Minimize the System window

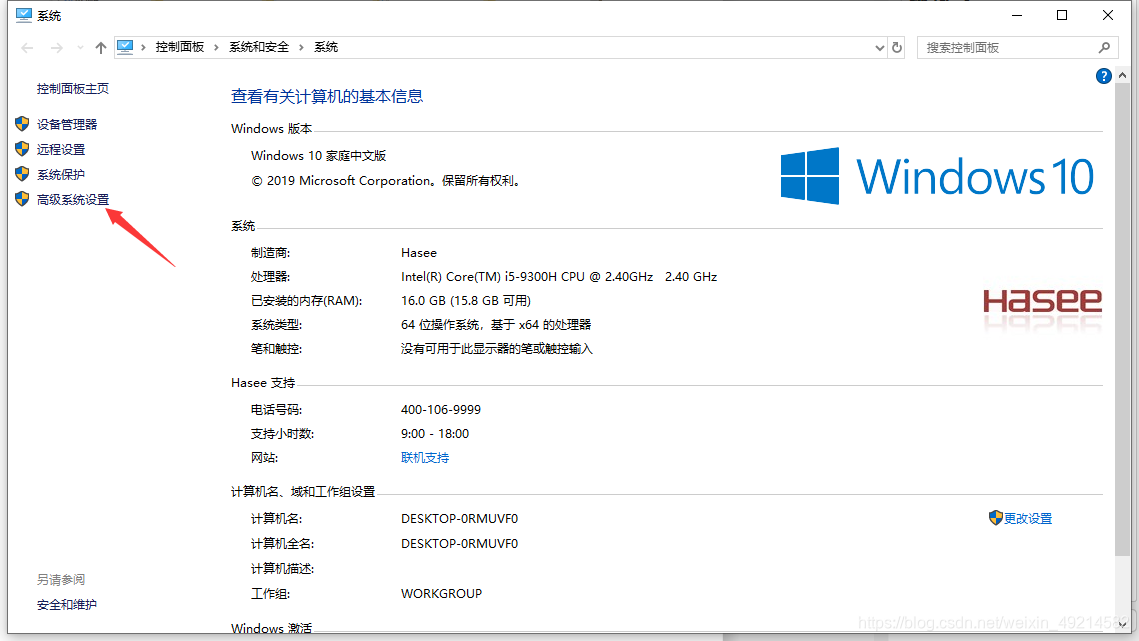(x=1017, y=15)
